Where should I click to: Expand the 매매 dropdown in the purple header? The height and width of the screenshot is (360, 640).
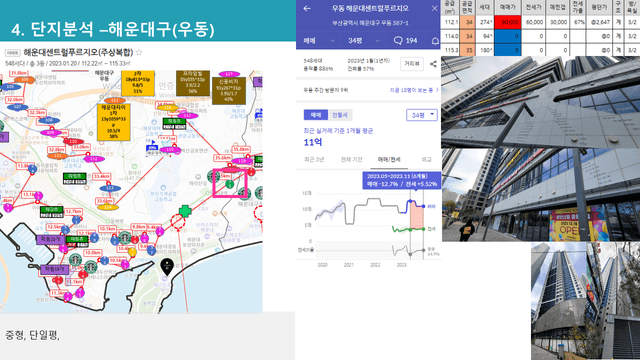pyautogui.click(x=319, y=40)
